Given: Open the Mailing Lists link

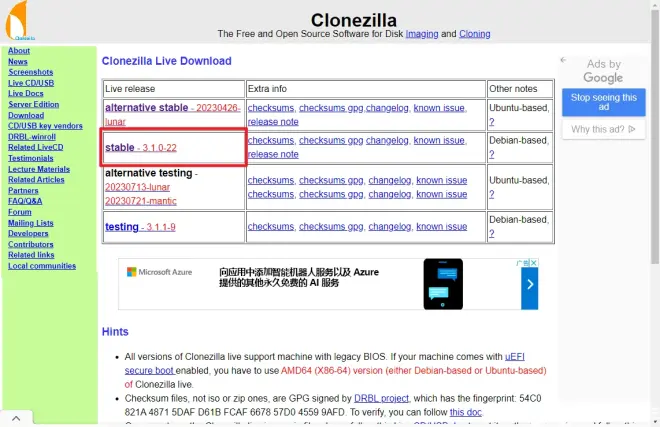Looking at the screenshot, I should pos(31,223).
